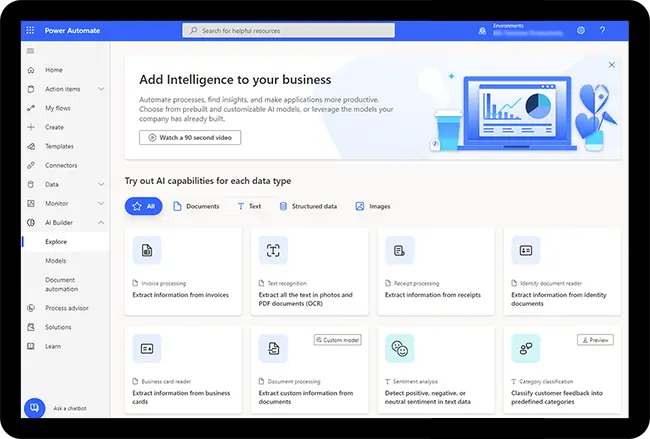Click Watch a 90 second video button
The image size is (650, 439).
(x=190, y=138)
